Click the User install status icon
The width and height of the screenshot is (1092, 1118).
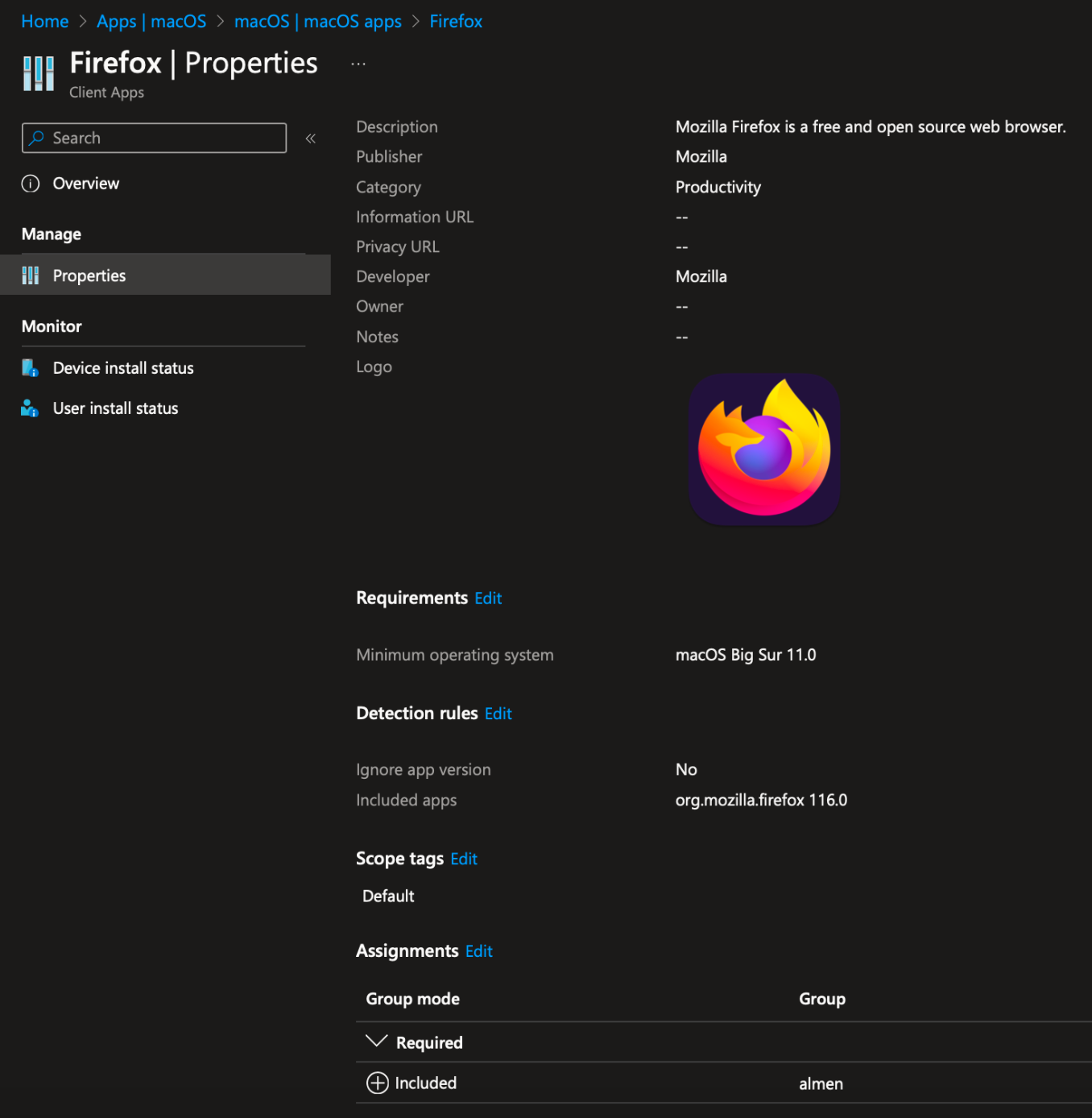click(31, 408)
